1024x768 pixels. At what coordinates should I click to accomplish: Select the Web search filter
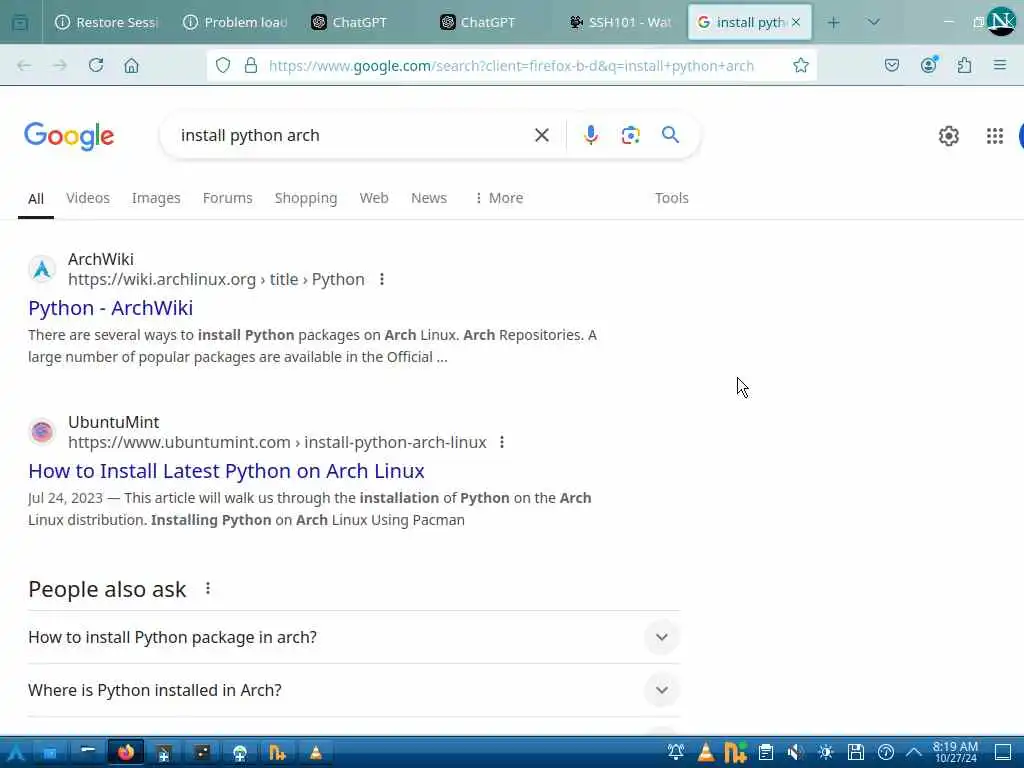point(374,198)
